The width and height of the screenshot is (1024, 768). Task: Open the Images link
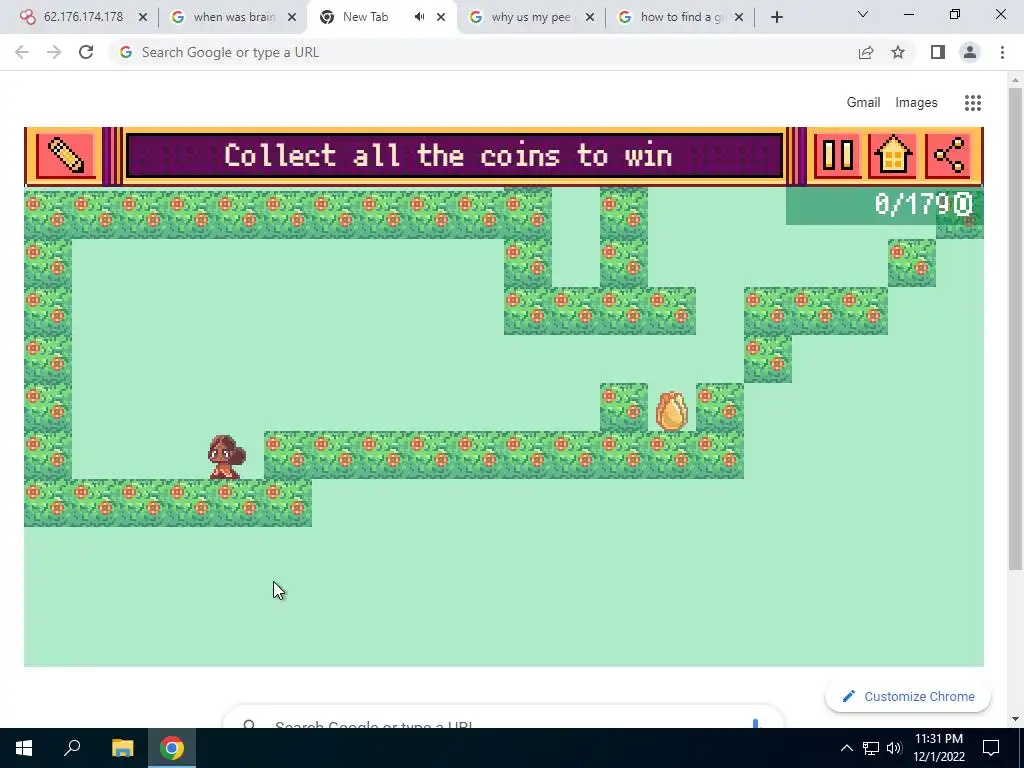tap(916, 103)
